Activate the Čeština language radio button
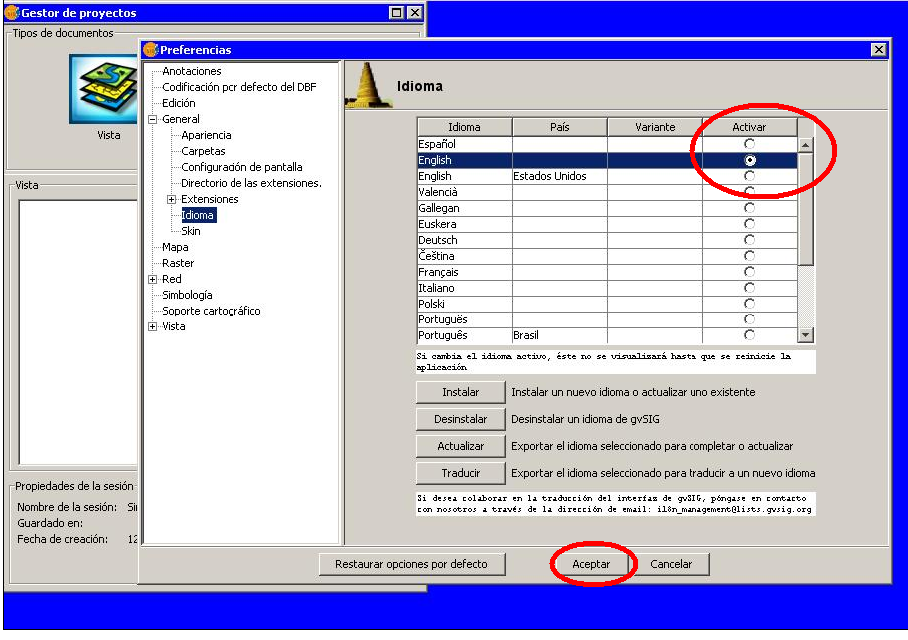The height and width of the screenshot is (640, 908). pos(749,256)
